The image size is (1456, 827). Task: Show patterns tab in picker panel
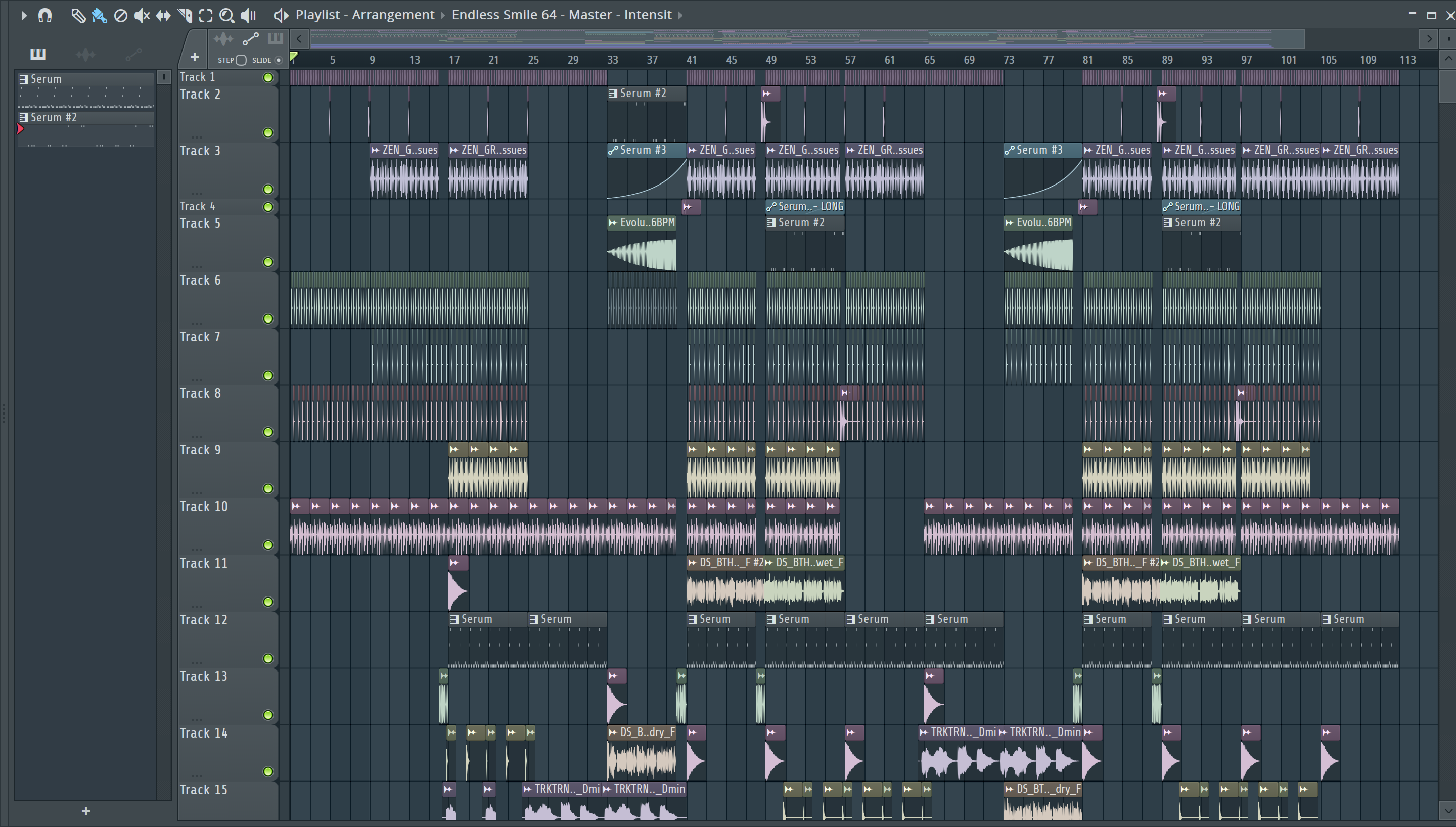click(x=38, y=54)
